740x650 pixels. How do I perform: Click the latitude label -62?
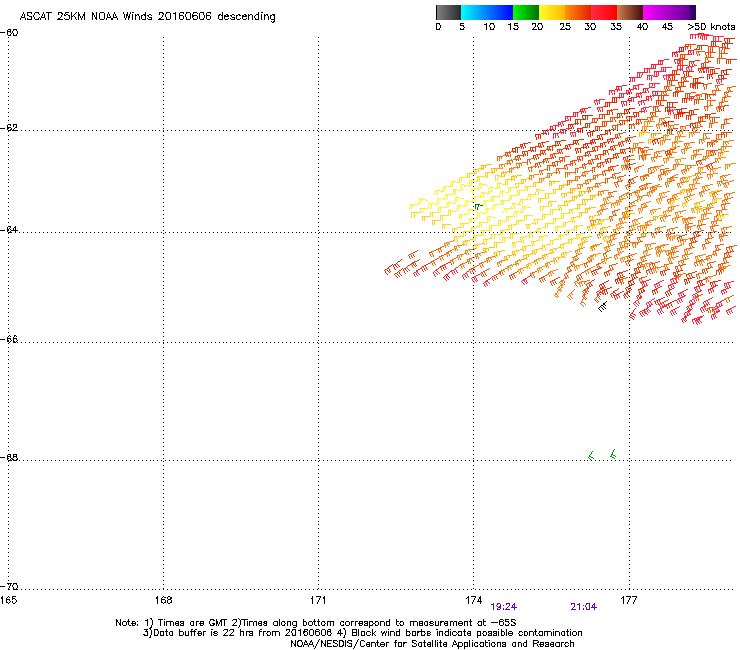(x=9, y=128)
